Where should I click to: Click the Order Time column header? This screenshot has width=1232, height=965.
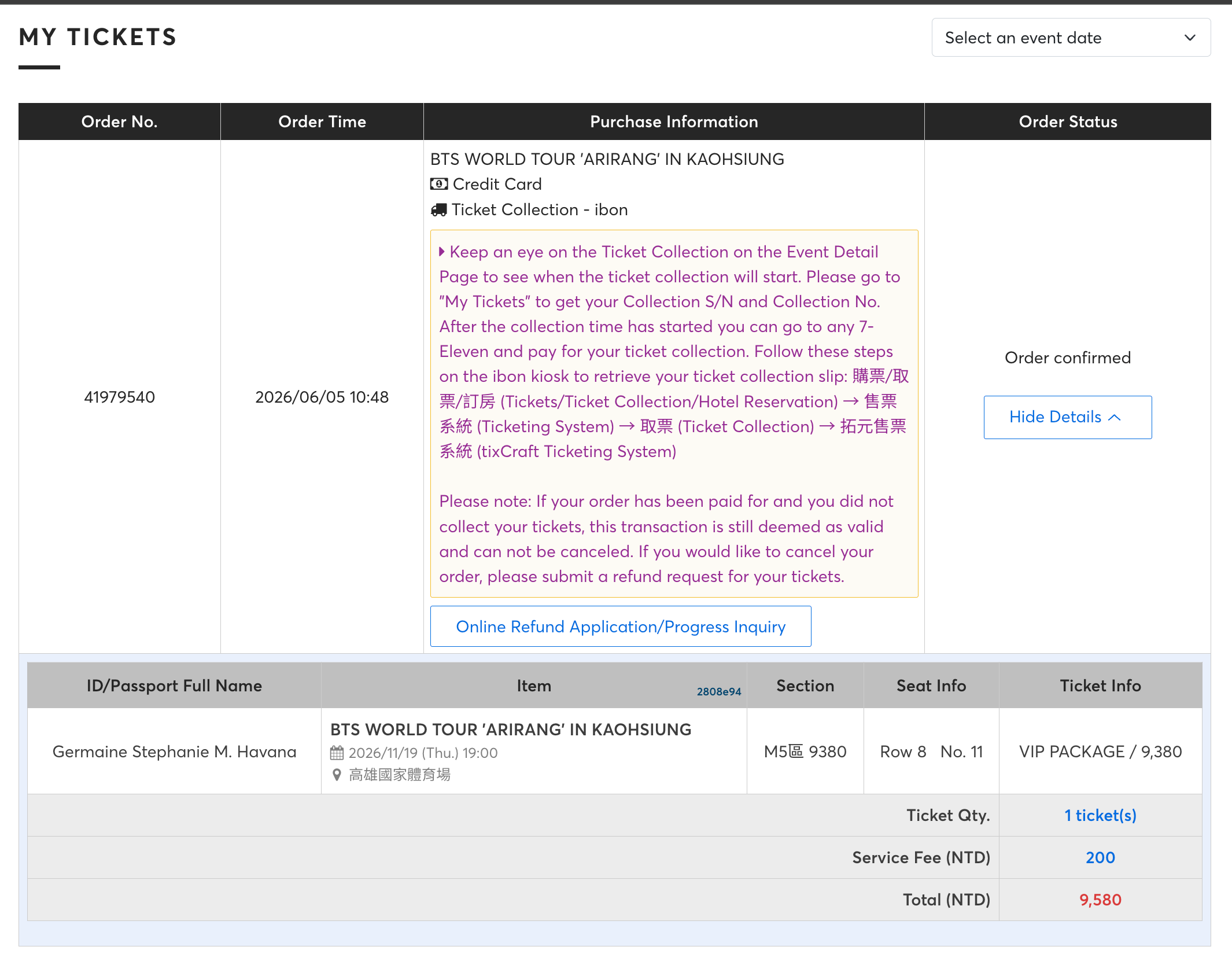click(322, 121)
